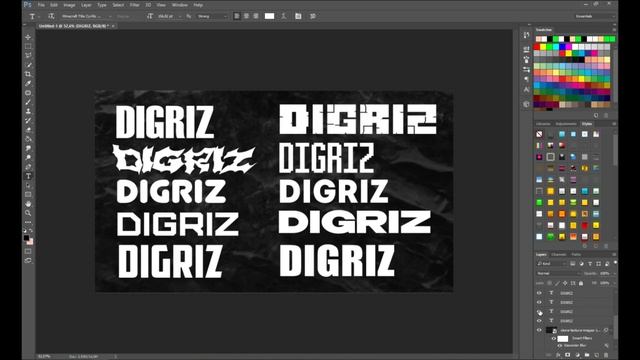Toggle text orientation in options bar
The width and height of the screenshot is (640, 360).
pos(51,16)
